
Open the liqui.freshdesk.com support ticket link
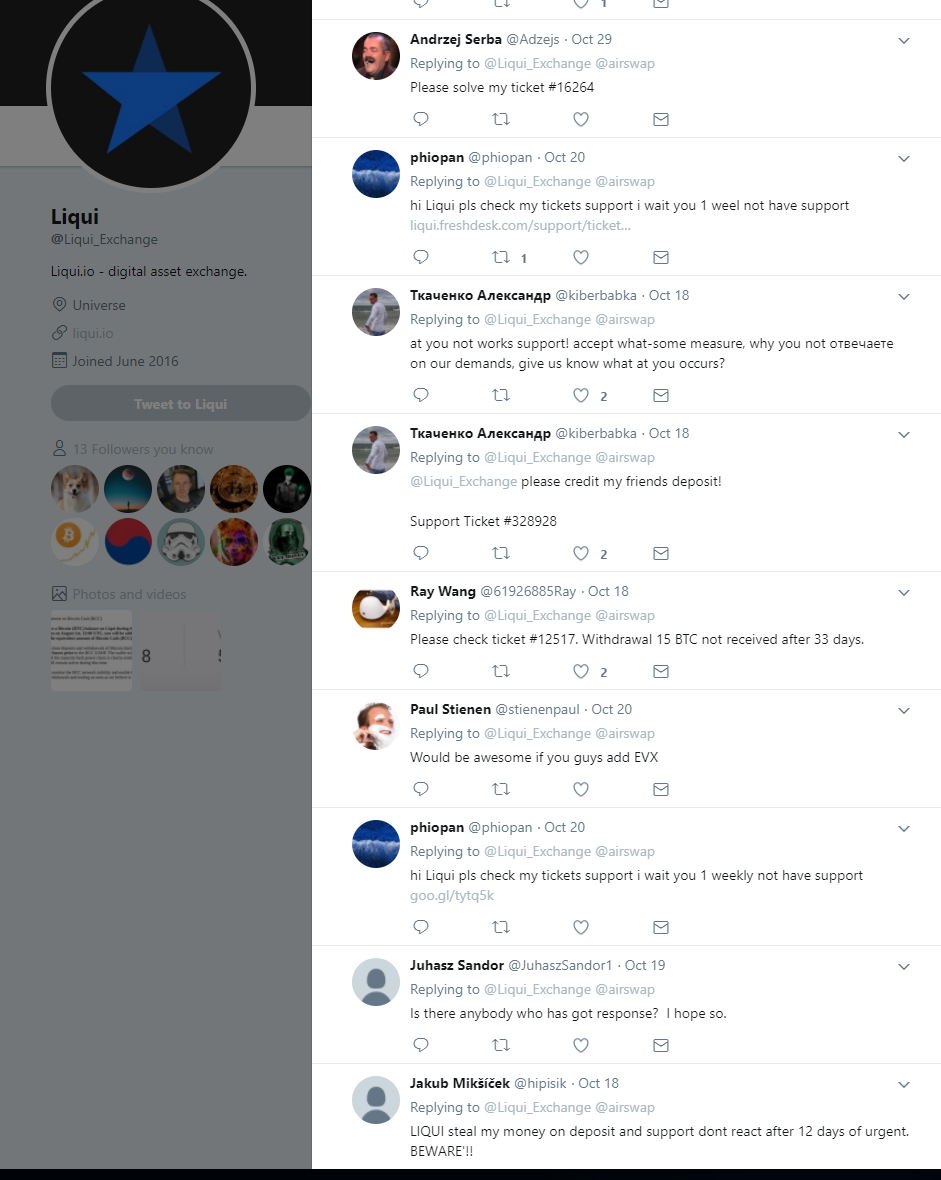click(520, 225)
